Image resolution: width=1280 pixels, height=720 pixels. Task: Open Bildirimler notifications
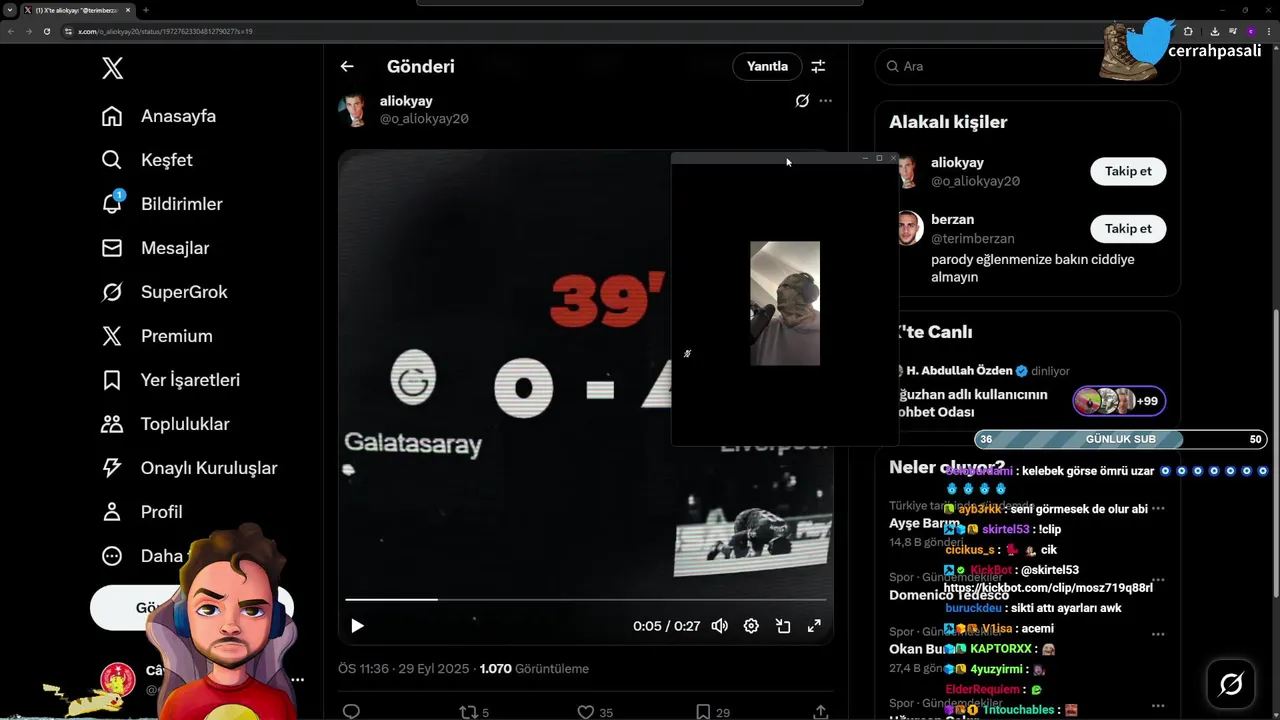[162, 204]
